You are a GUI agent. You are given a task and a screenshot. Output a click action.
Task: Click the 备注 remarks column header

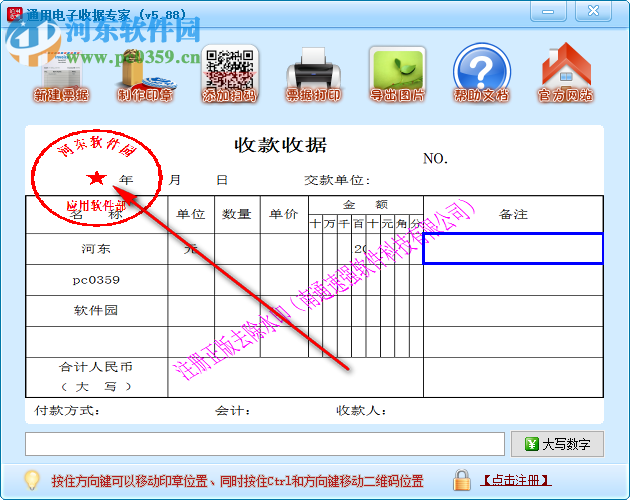[x=513, y=214]
